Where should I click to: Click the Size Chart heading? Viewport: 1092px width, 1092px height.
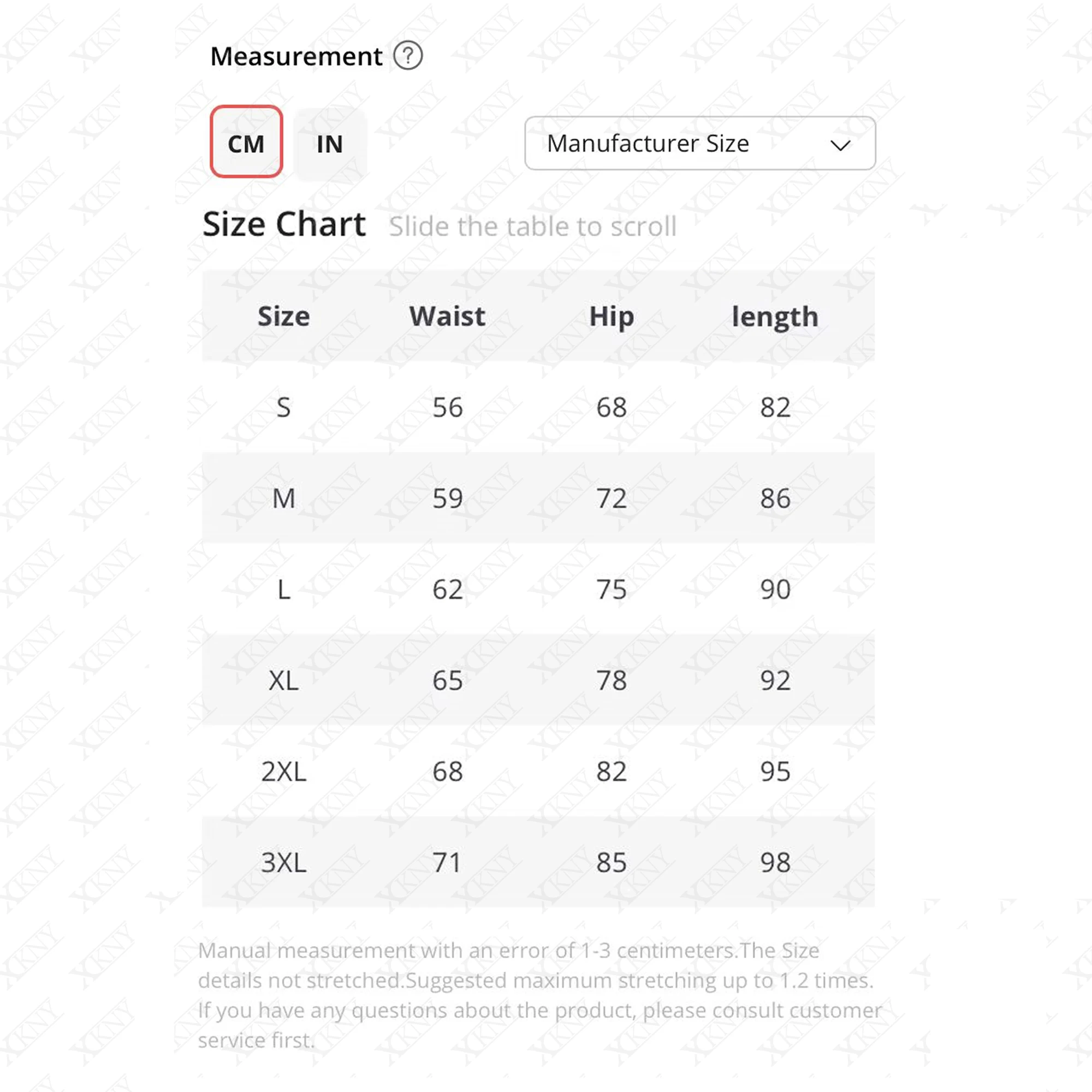click(x=284, y=224)
